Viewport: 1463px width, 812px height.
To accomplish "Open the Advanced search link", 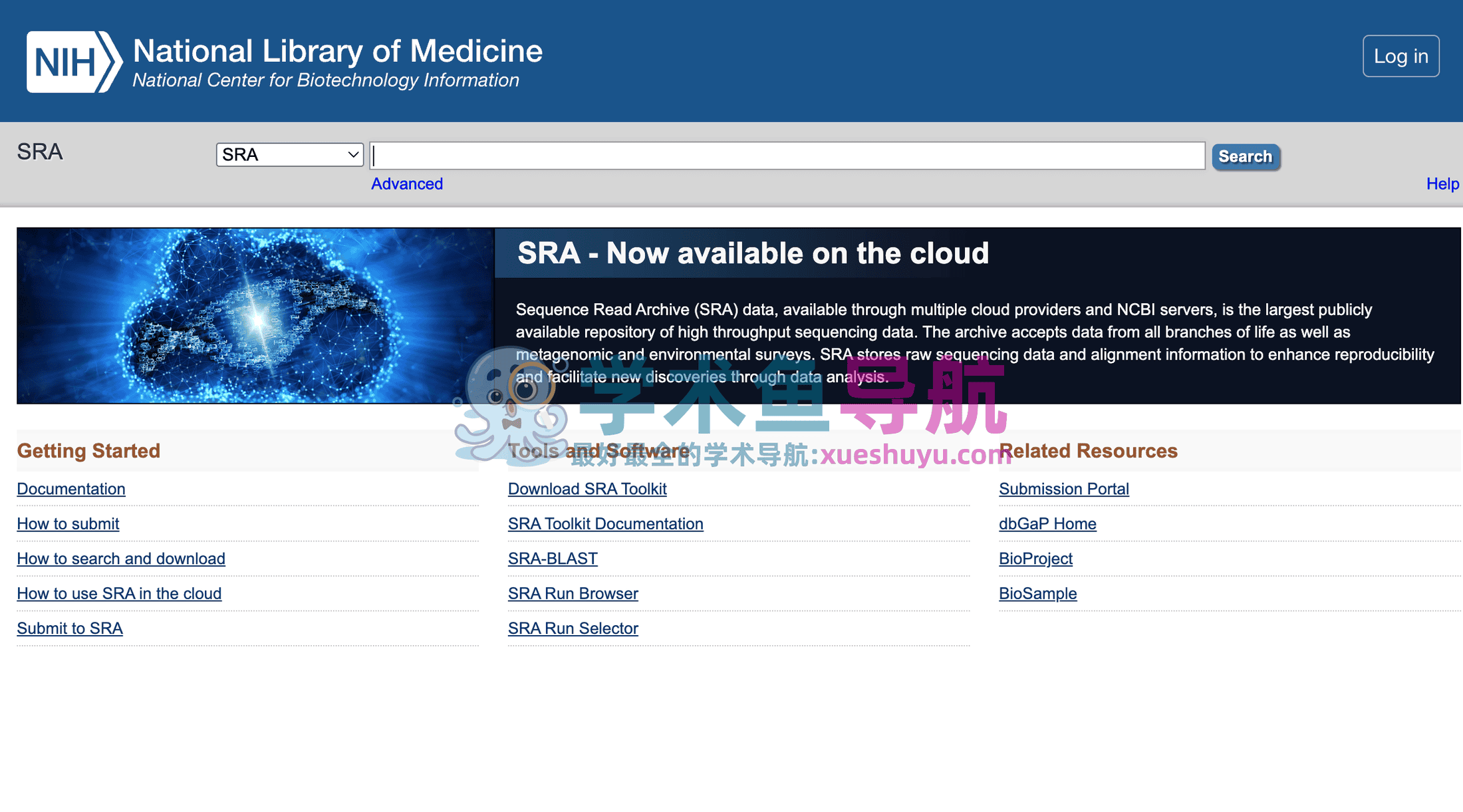I will 406,184.
